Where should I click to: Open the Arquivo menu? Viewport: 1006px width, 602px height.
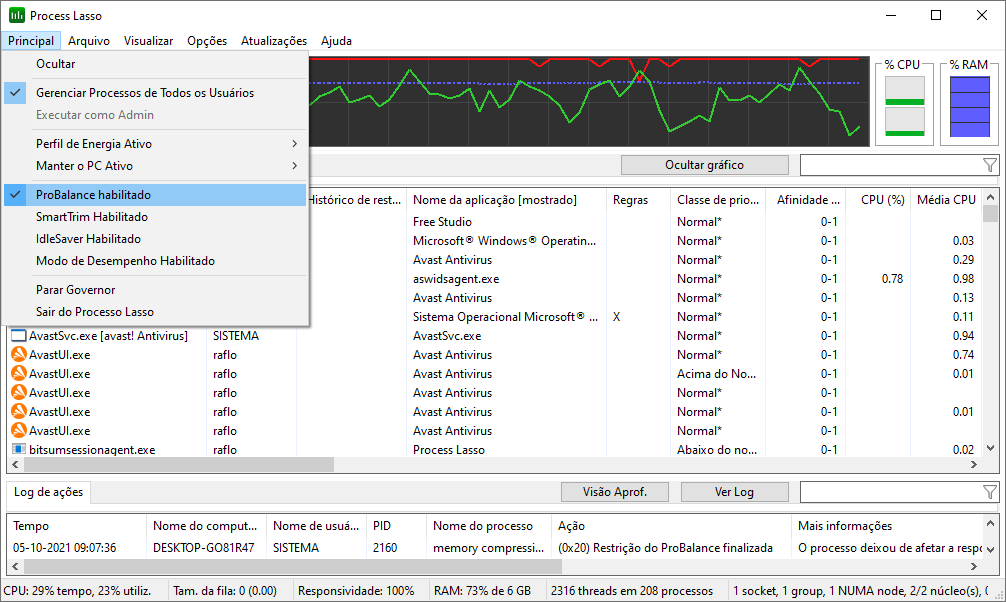click(x=89, y=40)
